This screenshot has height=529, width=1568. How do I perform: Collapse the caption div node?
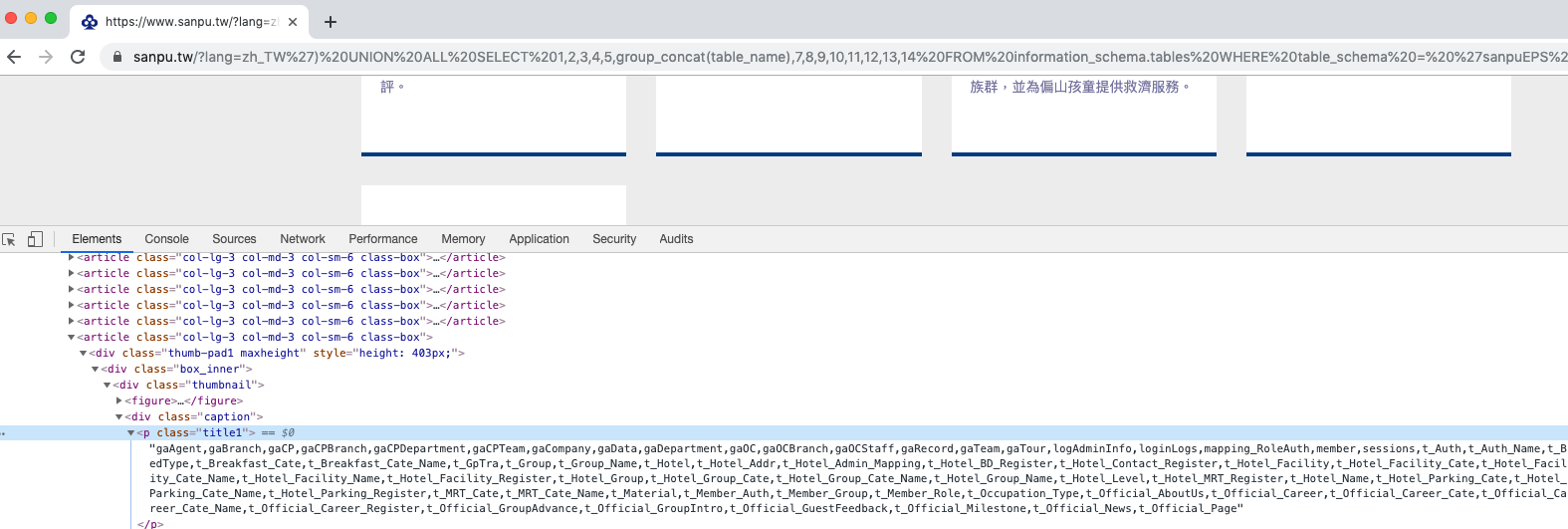(118, 416)
